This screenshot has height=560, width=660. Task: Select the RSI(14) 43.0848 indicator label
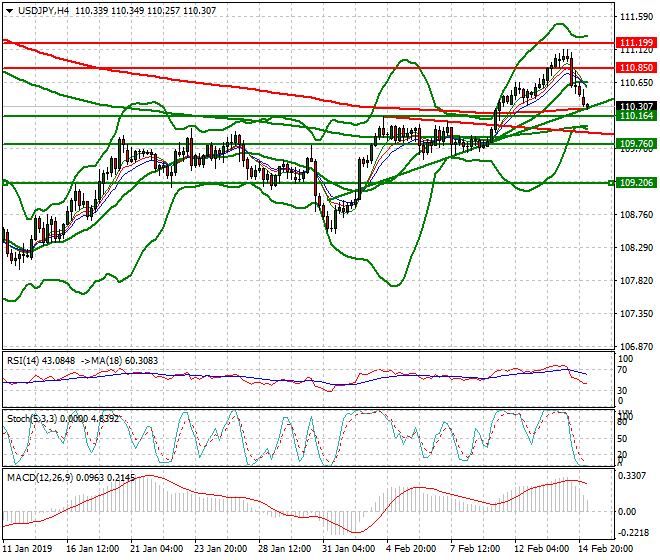click(x=41, y=361)
